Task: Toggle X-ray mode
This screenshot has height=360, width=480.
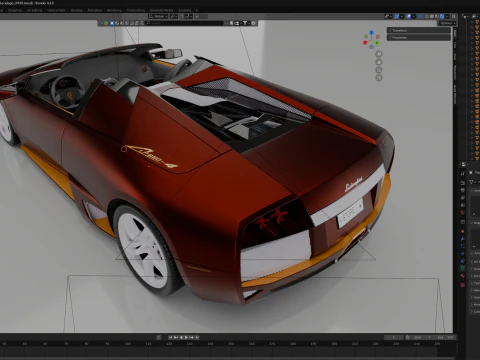Action: 420,16
